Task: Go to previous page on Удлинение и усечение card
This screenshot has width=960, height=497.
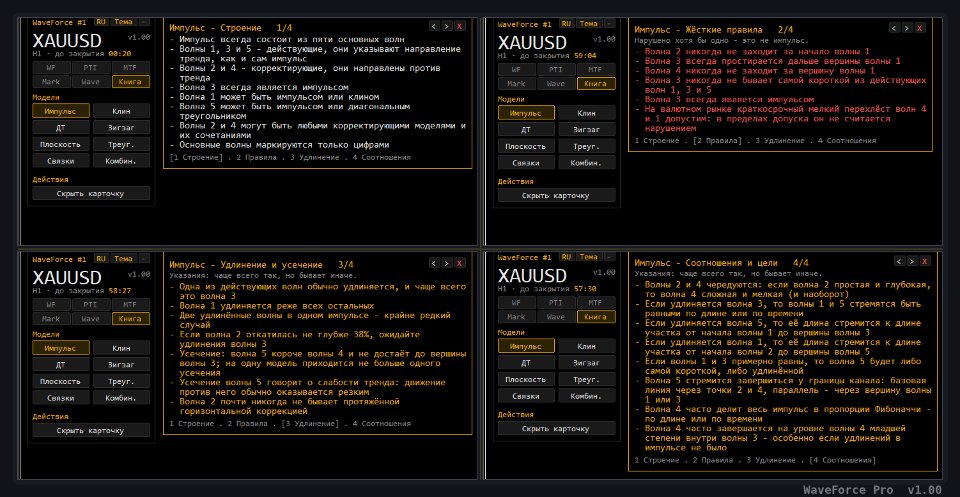Action: [x=435, y=263]
